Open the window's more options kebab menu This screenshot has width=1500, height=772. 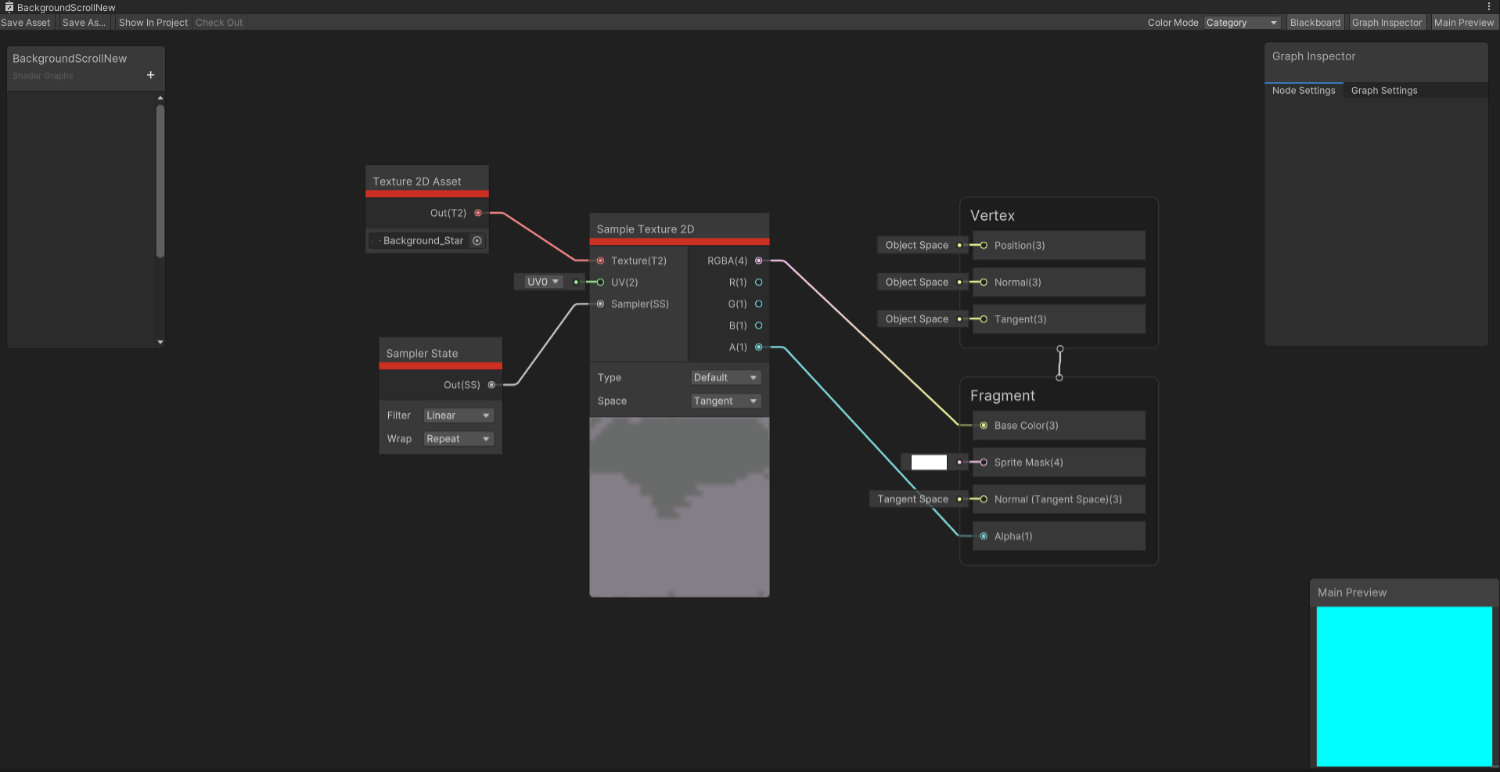pos(1489,7)
